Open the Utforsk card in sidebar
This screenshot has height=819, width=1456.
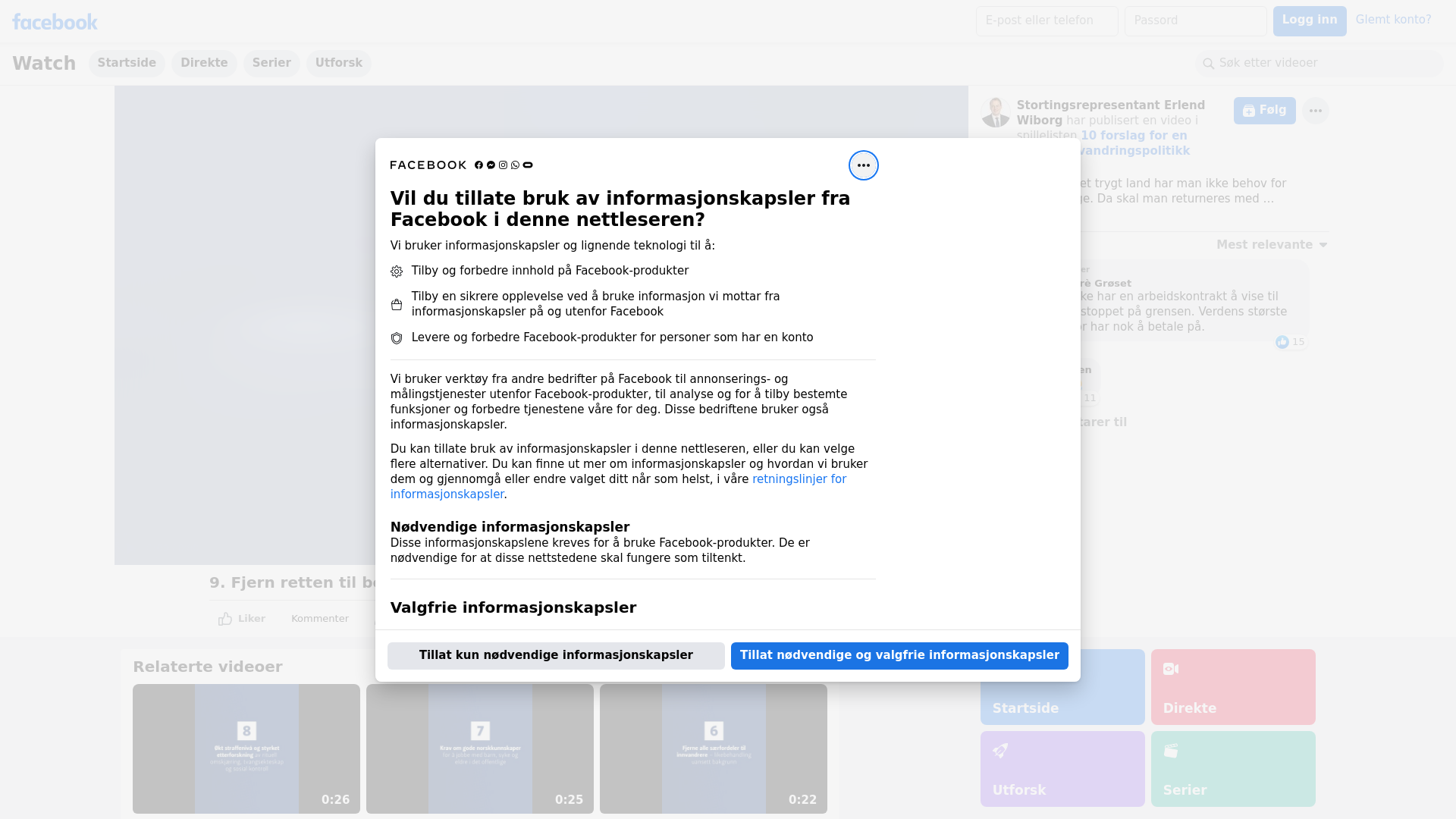click(x=1062, y=769)
